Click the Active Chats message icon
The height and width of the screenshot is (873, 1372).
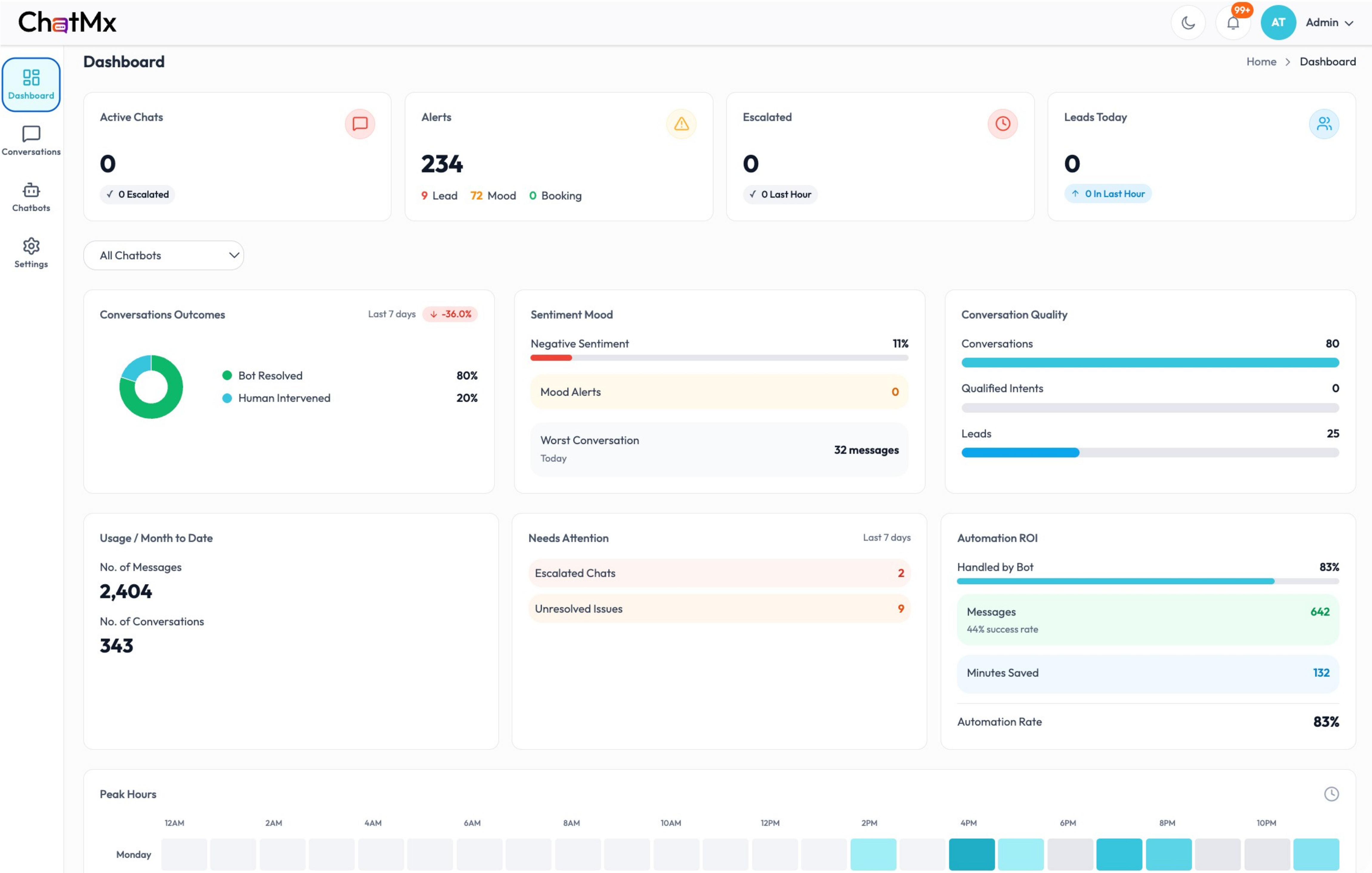[360, 124]
